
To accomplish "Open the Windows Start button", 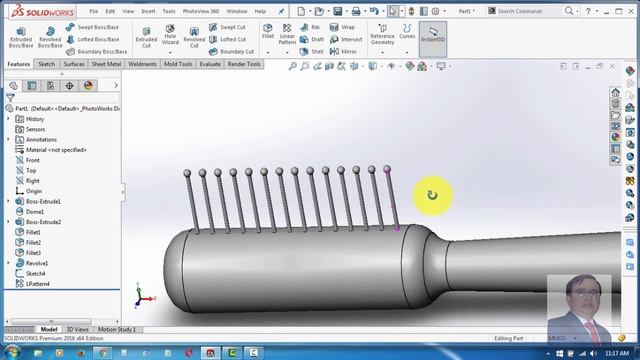I will pyautogui.click(x=11, y=353).
